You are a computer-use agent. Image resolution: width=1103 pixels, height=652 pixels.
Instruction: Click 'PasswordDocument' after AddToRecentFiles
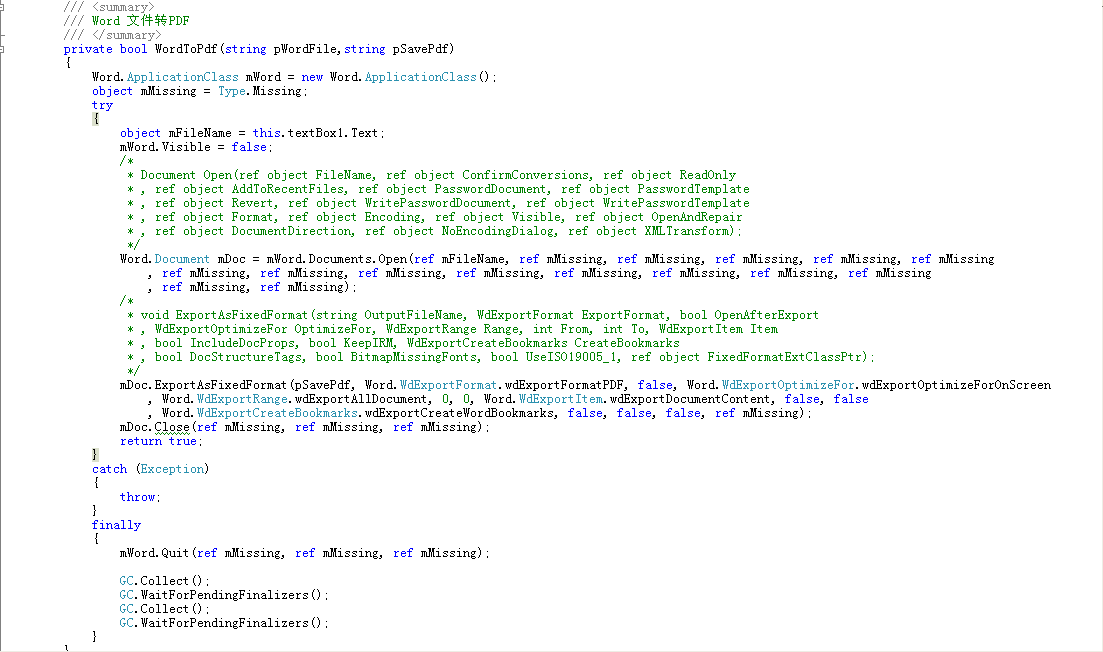pyautogui.click(x=490, y=189)
